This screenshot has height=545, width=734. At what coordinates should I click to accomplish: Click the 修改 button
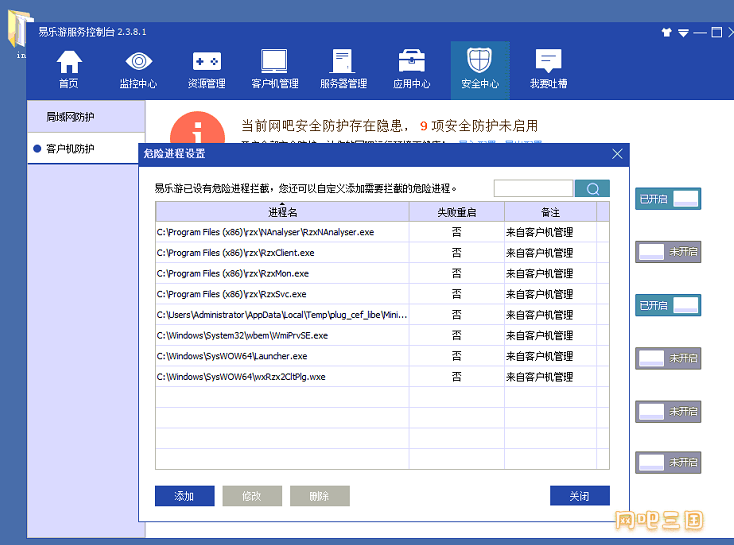[x=252, y=496]
